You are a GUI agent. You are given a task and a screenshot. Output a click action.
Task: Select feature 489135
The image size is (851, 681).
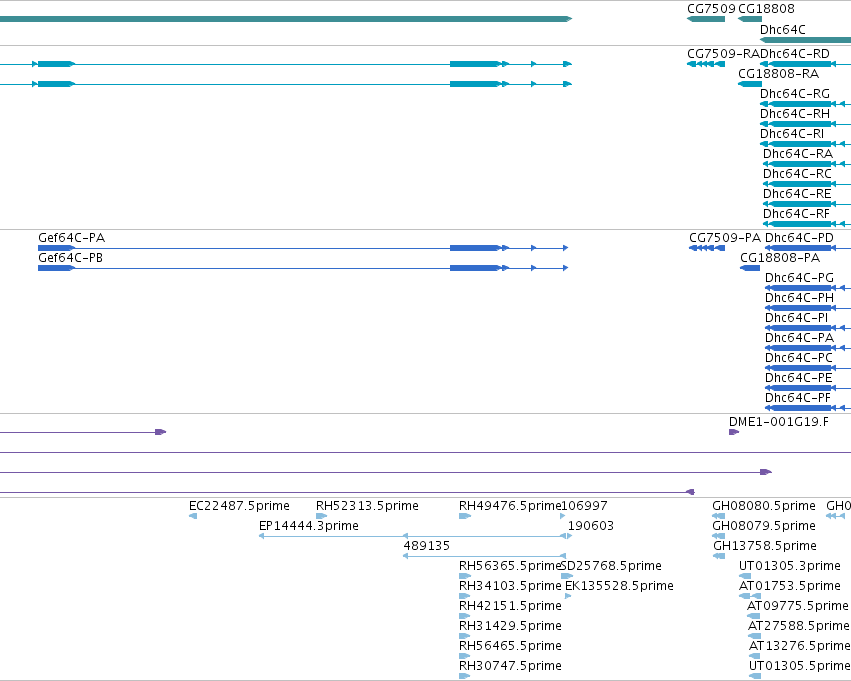tap(427, 546)
